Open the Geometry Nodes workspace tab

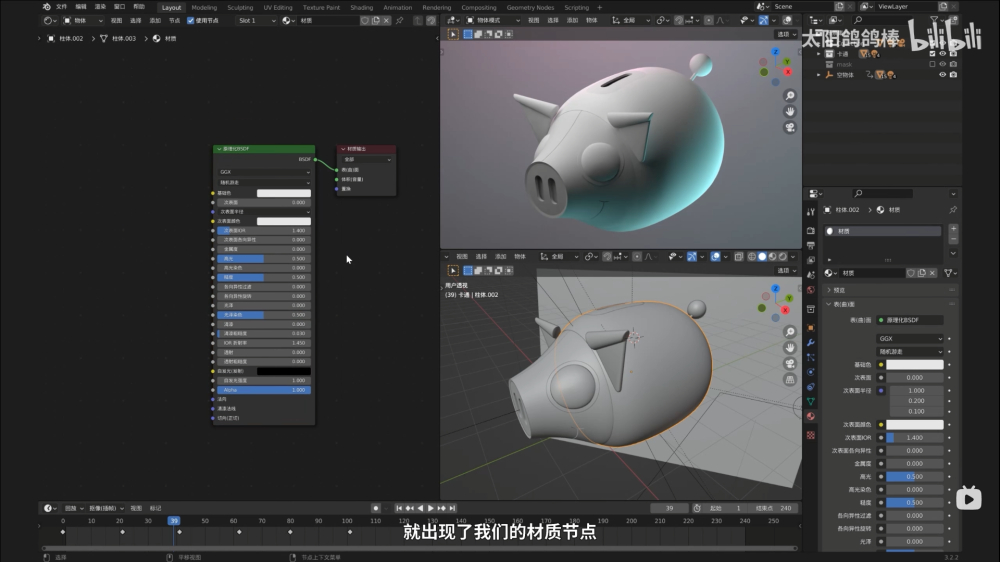coord(530,8)
